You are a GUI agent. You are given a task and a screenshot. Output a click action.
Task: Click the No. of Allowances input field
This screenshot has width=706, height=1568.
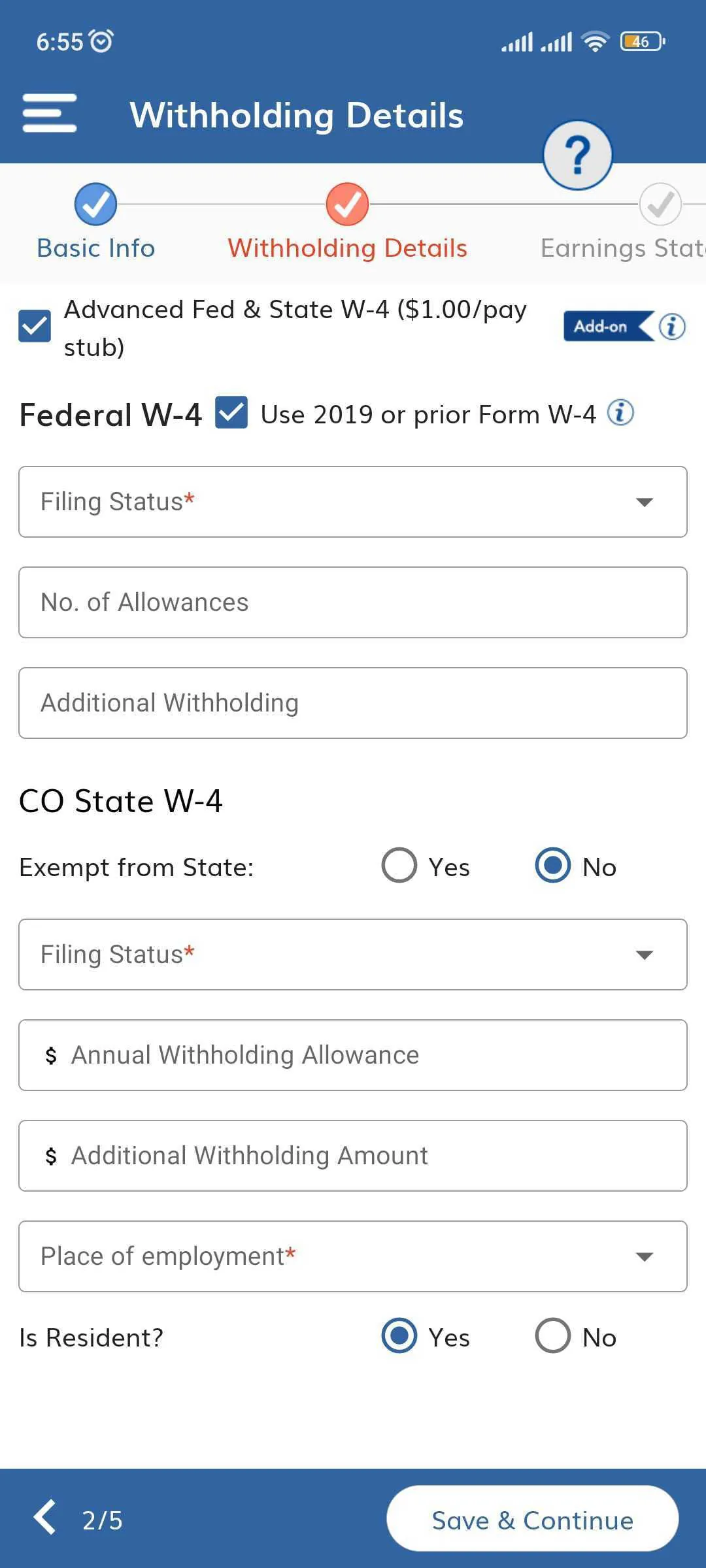pyautogui.click(x=353, y=602)
